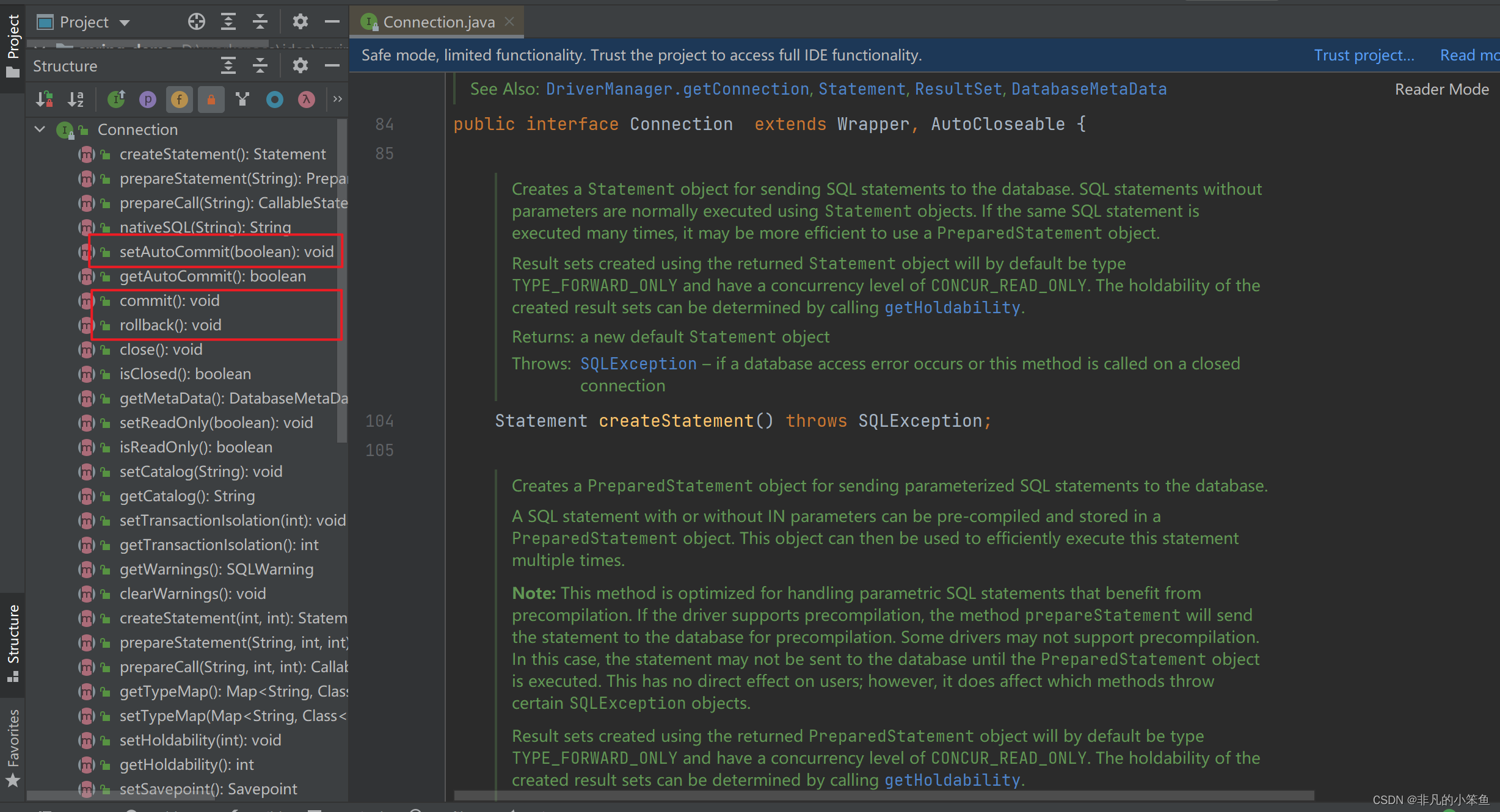This screenshot has height=812, width=1500.
Task: Click line number 104 in gutter
Action: click(x=379, y=421)
